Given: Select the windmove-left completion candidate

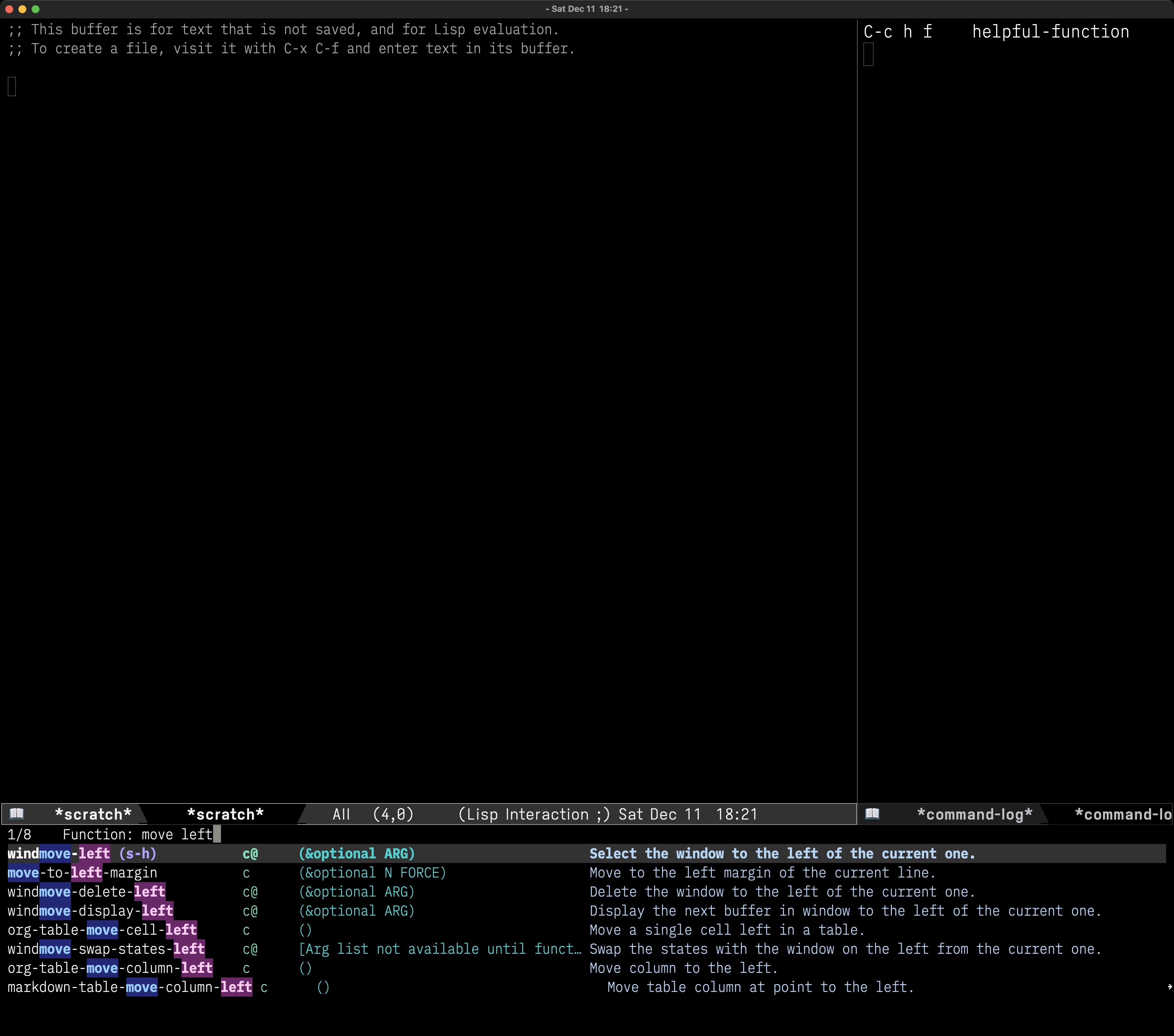Looking at the screenshot, I should click(586, 853).
